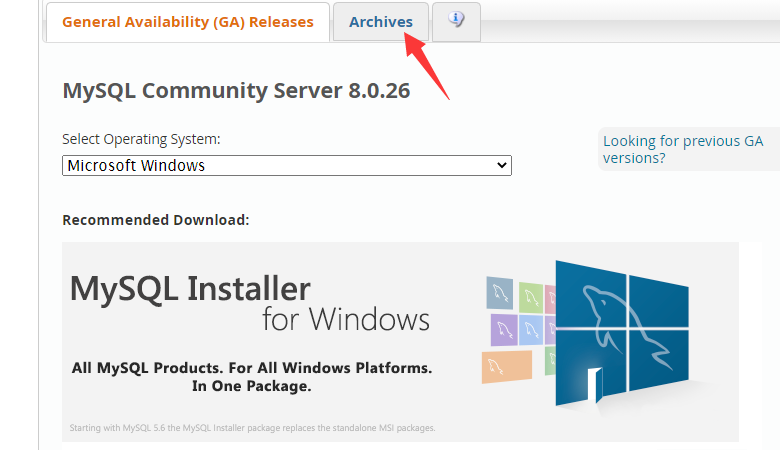Click the Windows logo dolphin graphic
Viewport: 780px width, 450px height.
(x=622, y=332)
